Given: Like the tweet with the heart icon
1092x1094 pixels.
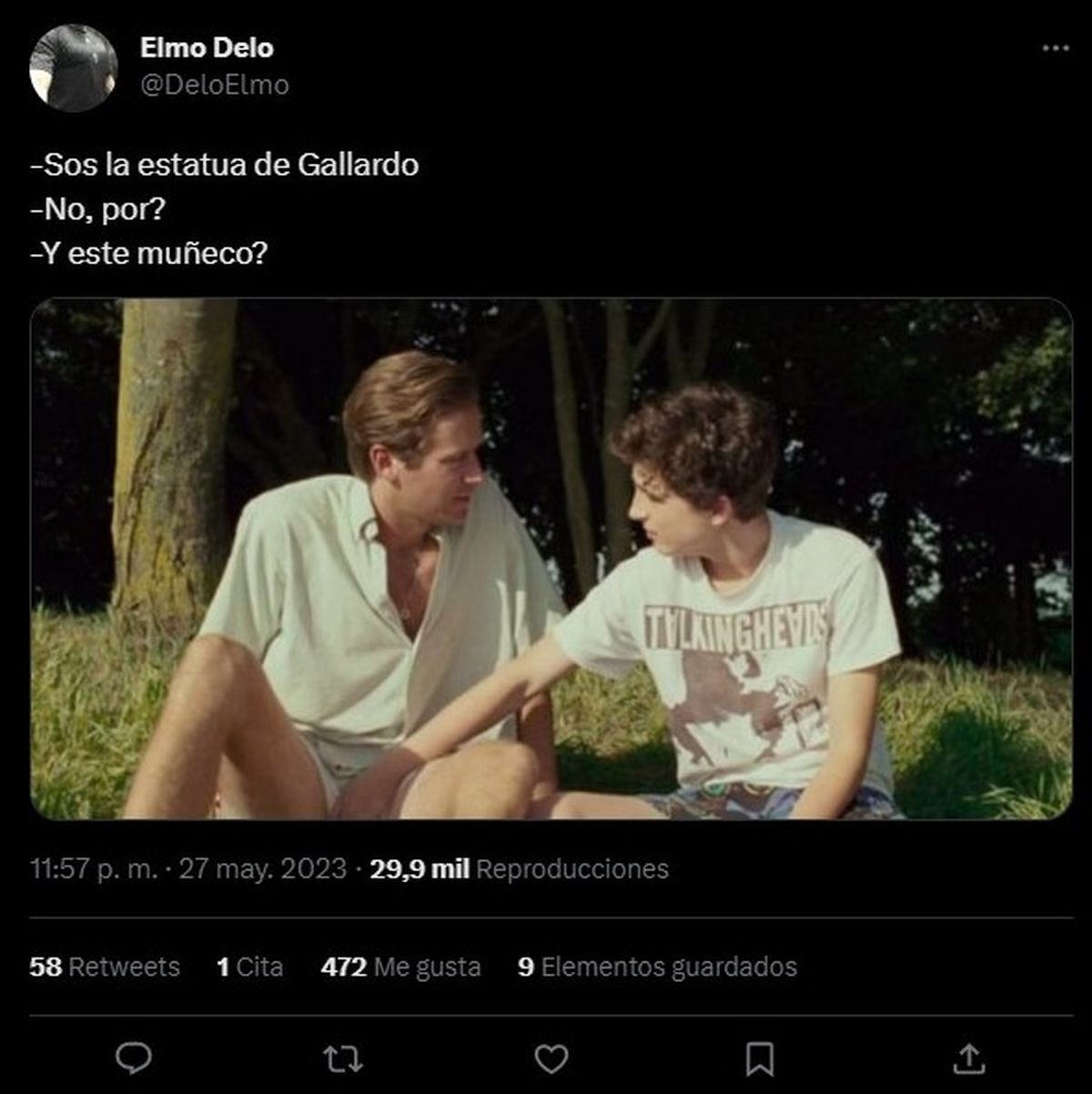Looking at the screenshot, I should click(551, 1059).
